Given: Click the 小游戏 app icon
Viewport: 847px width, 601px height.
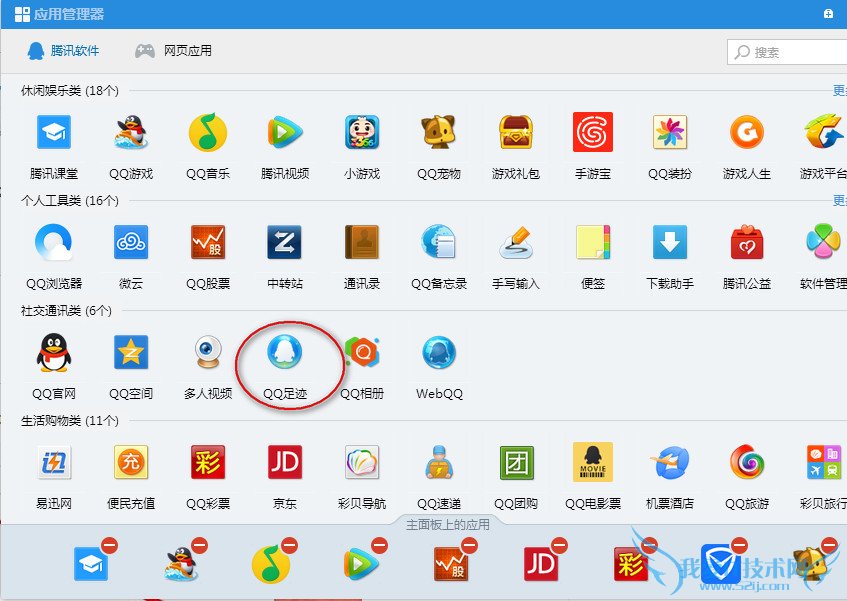Looking at the screenshot, I should click(x=362, y=132).
